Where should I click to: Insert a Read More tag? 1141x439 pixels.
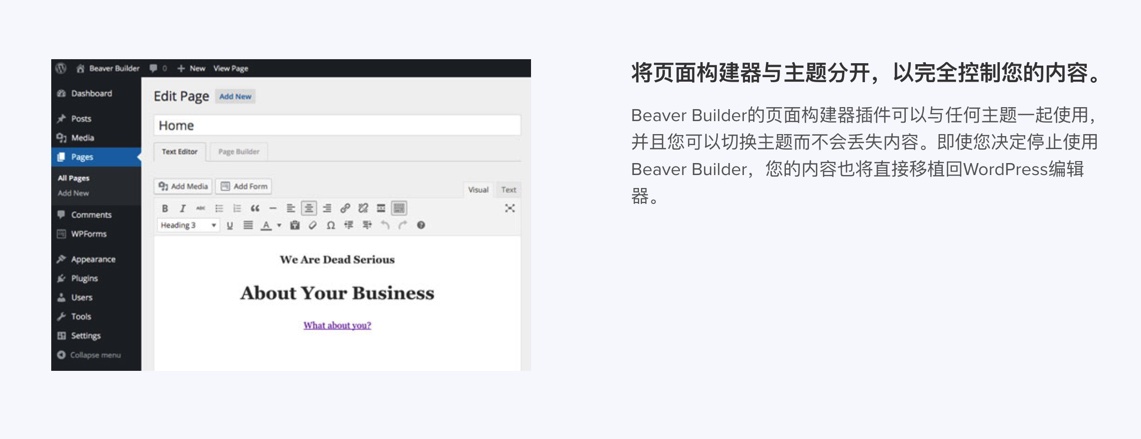pyautogui.click(x=381, y=208)
